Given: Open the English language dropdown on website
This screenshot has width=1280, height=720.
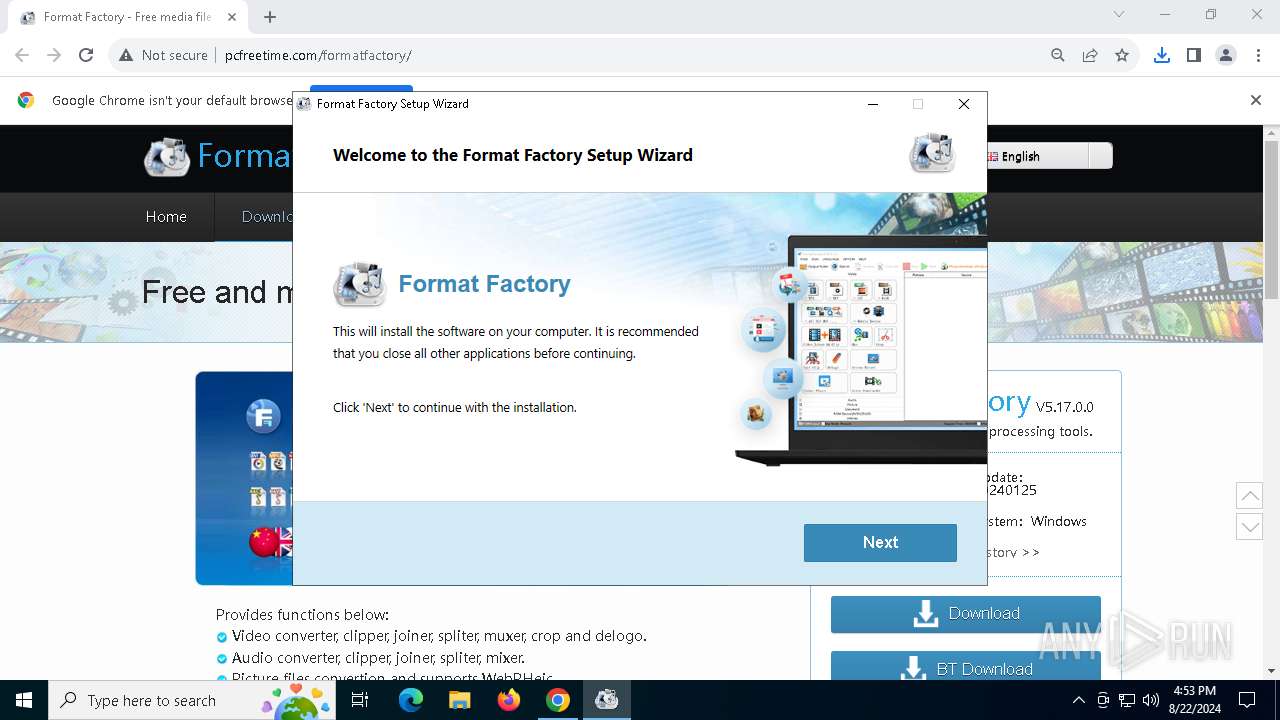Looking at the screenshot, I should click(x=1047, y=156).
